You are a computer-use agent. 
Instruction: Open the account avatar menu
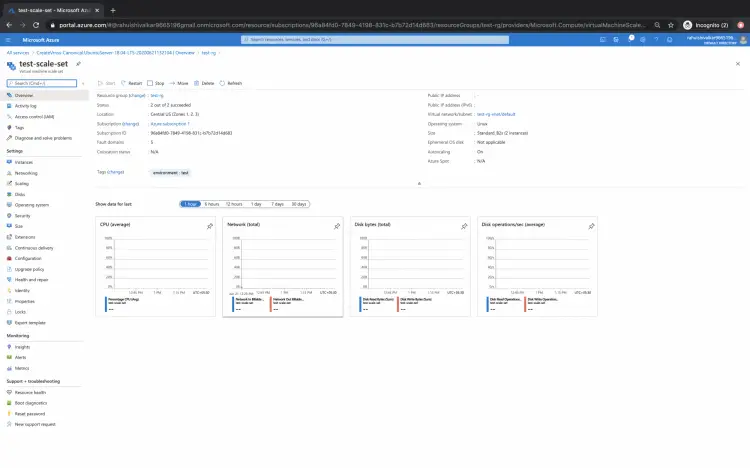click(743, 40)
